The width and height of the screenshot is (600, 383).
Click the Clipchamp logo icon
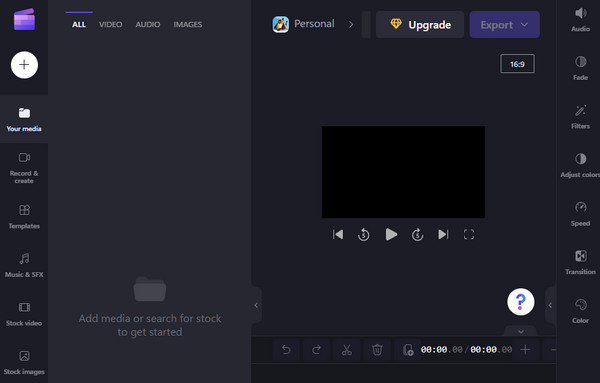point(24,19)
